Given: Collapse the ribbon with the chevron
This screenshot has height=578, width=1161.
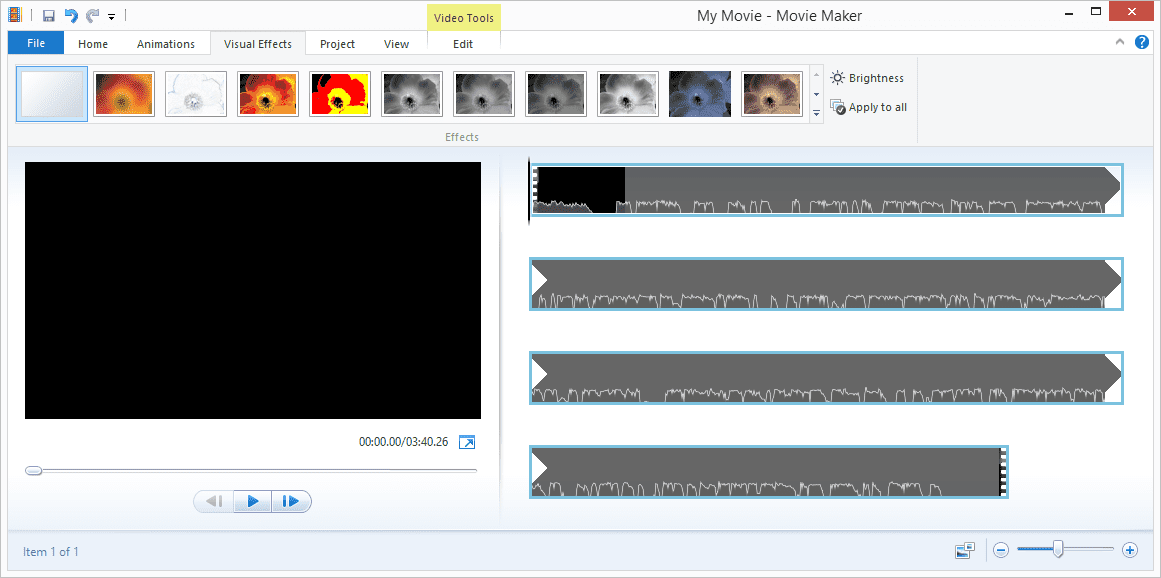Looking at the screenshot, I should (1120, 42).
